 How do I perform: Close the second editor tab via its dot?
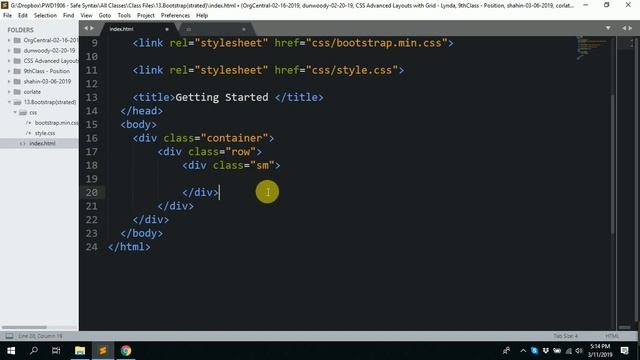pyautogui.click(x=244, y=29)
